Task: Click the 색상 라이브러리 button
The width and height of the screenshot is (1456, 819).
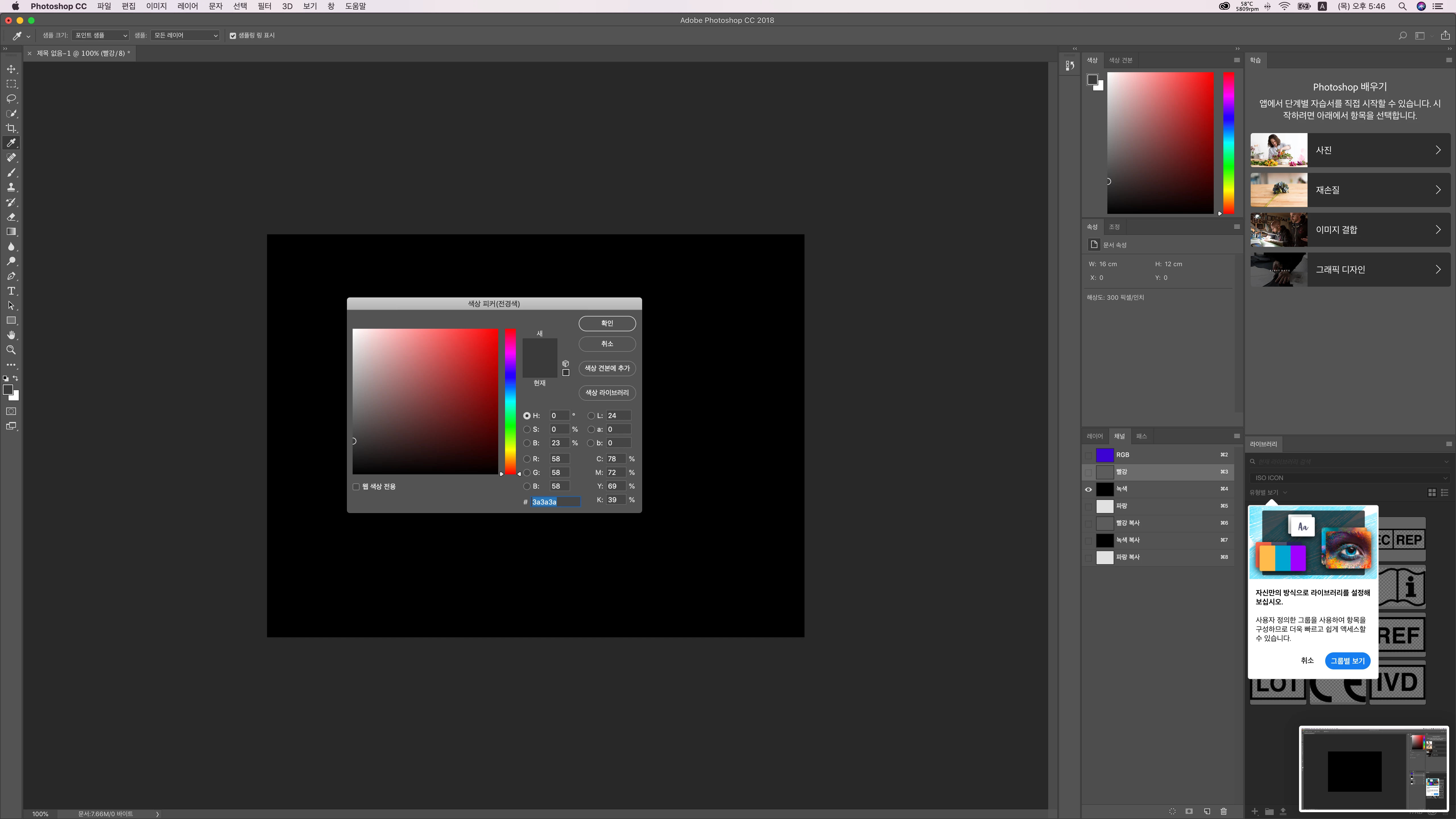Action: [607, 393]
